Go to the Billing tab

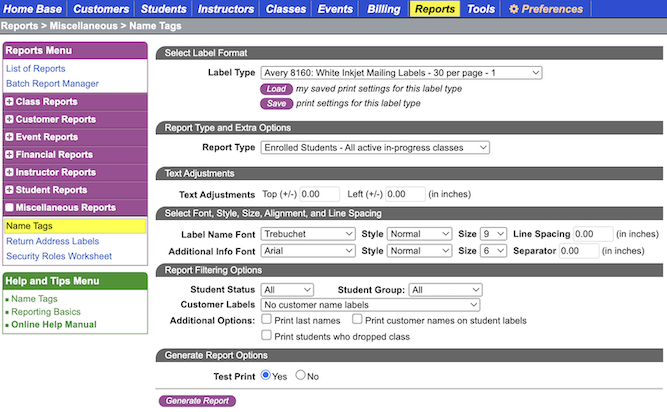(x=383, y=9)
